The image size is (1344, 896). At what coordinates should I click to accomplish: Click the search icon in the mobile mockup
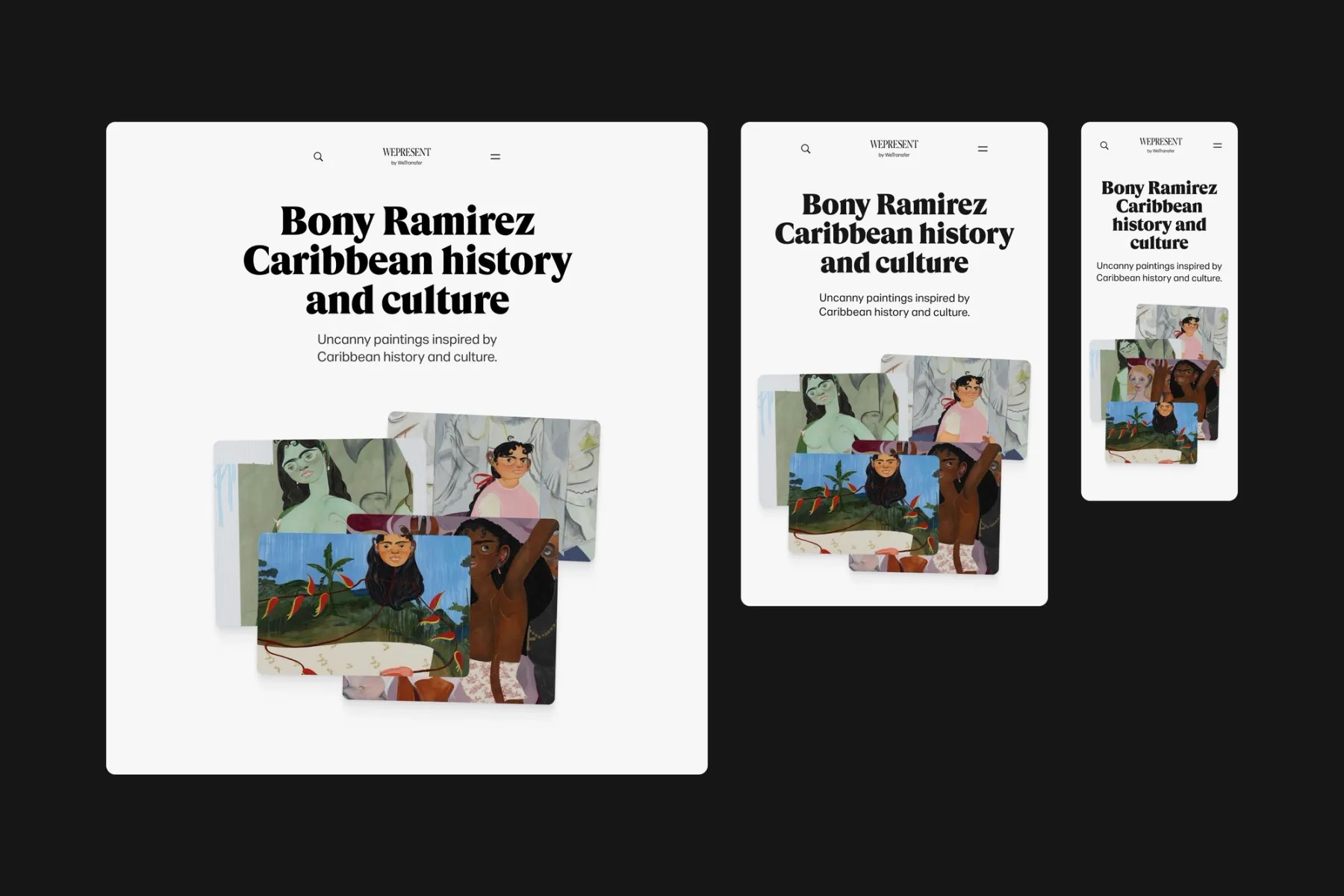[x=1104, y=146]
